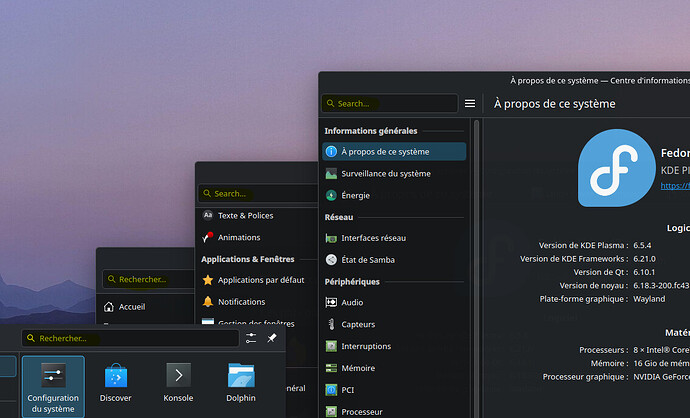
Task: Open Configuration du système launcher
Action: point(53,385)
